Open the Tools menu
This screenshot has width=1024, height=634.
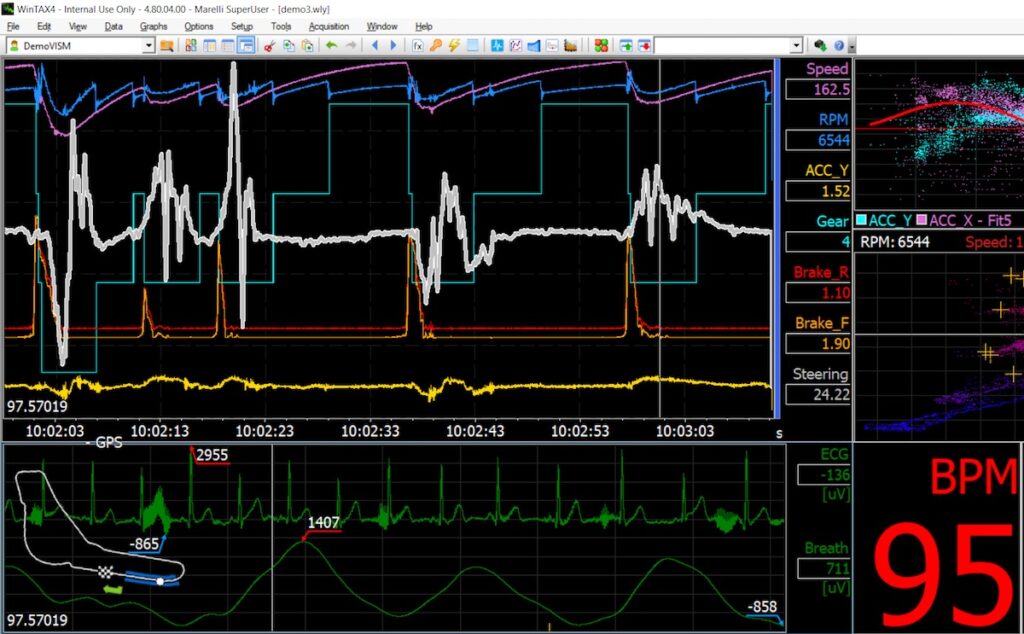[281, 26]
